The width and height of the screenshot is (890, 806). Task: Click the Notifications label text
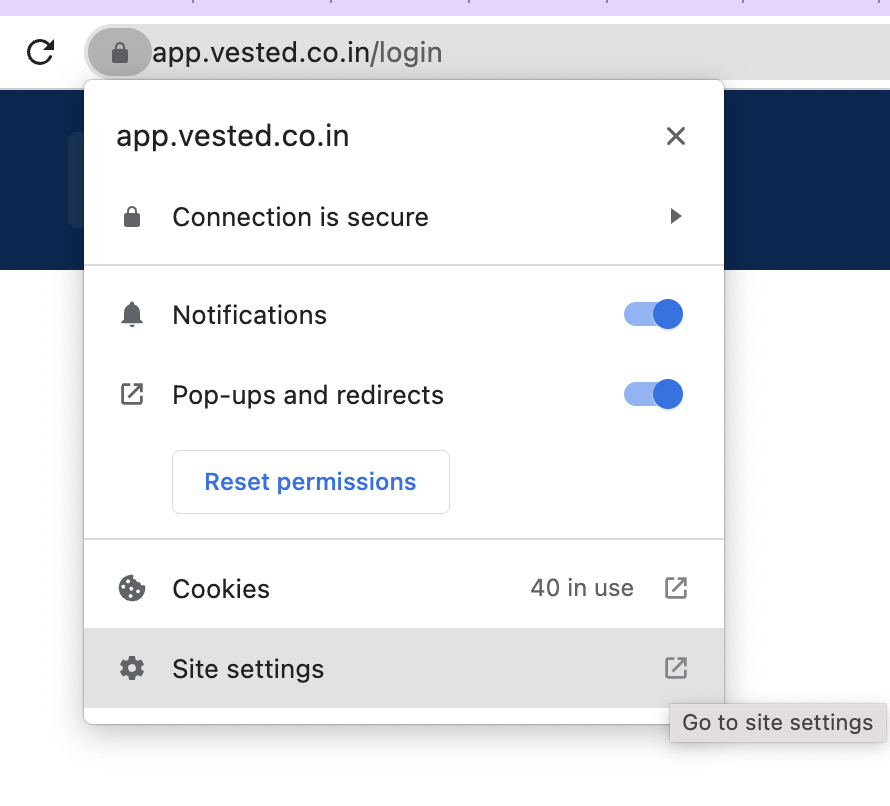point(249,315)
